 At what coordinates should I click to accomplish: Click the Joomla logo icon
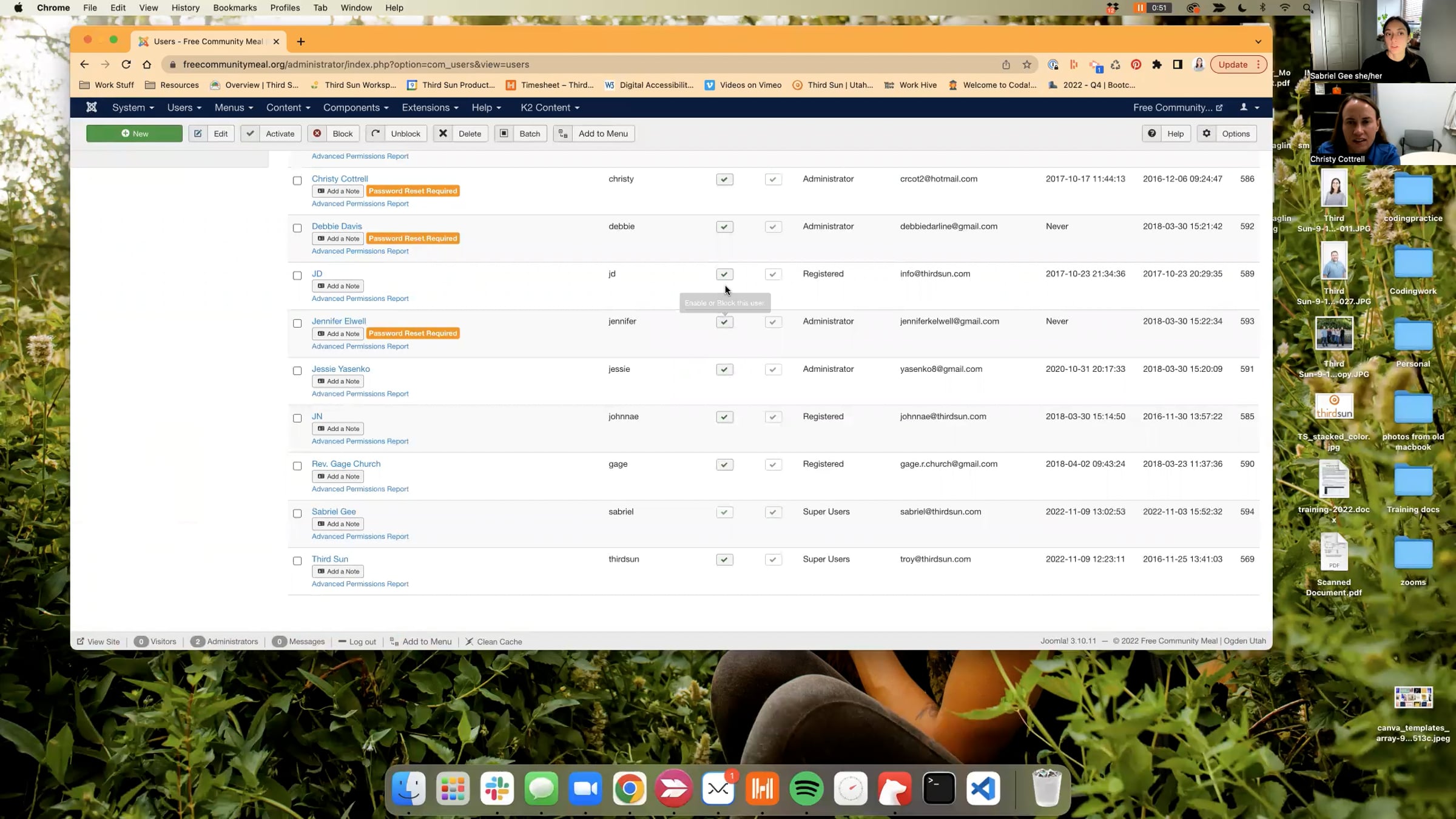[92, 107]
